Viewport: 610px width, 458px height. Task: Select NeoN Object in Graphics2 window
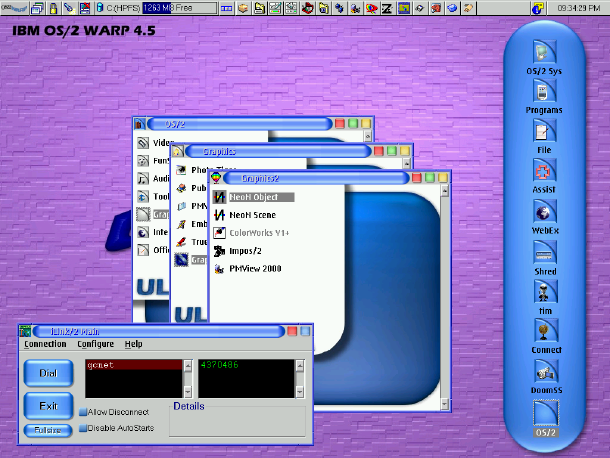tap(254, 197)
